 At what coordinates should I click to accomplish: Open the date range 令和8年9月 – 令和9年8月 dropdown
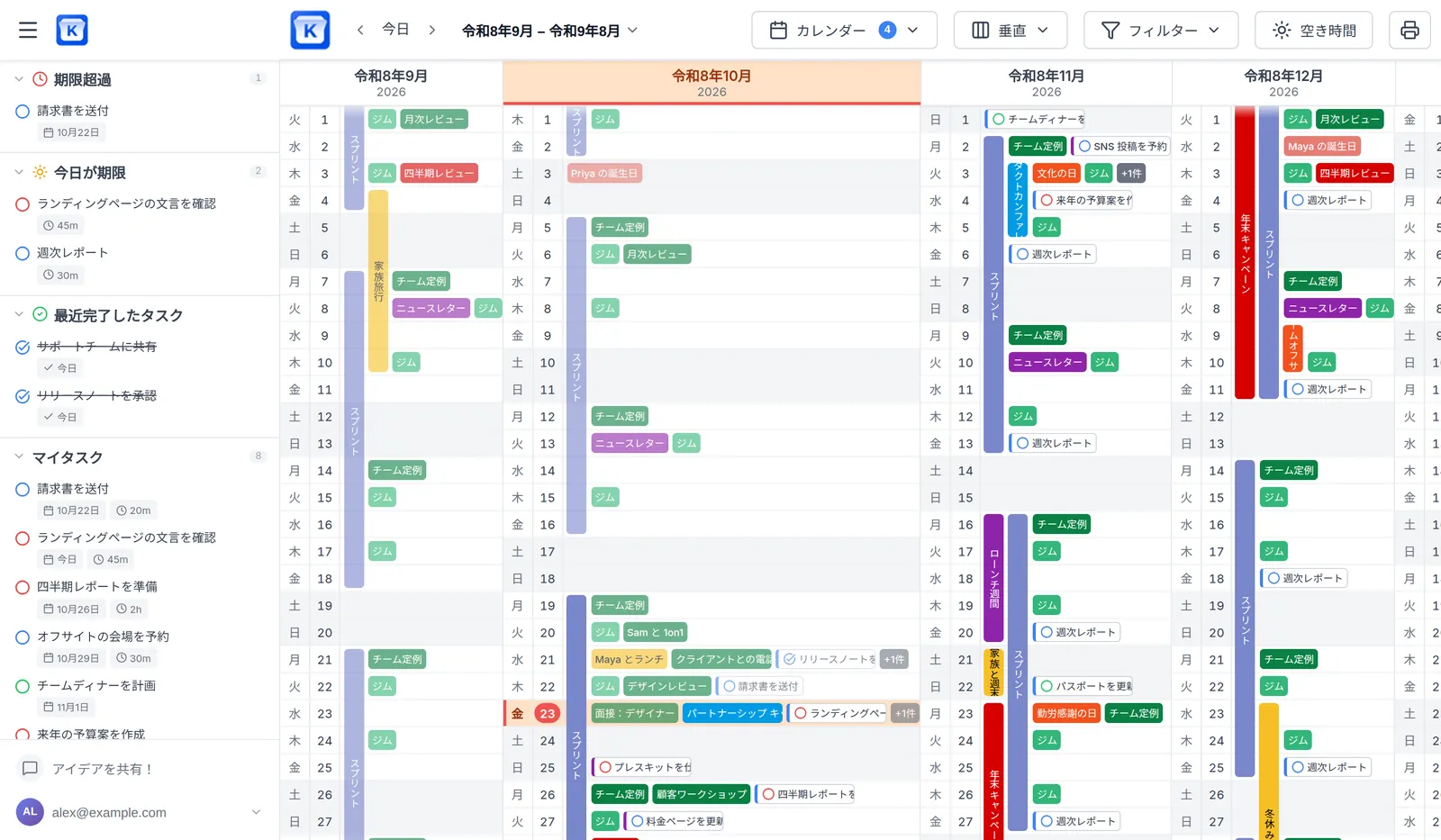tap(550, 31)
